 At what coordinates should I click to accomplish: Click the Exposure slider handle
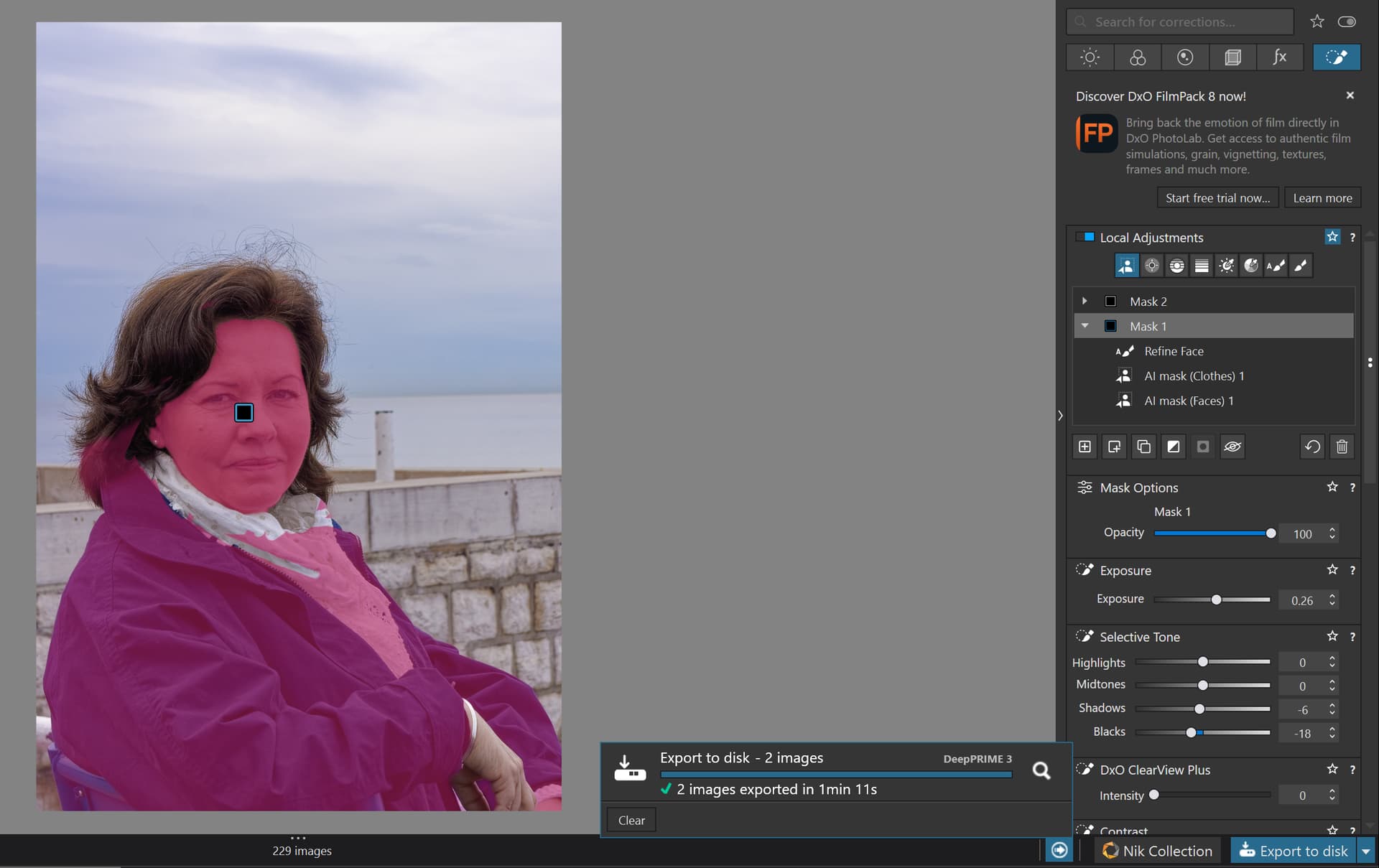1216,599
